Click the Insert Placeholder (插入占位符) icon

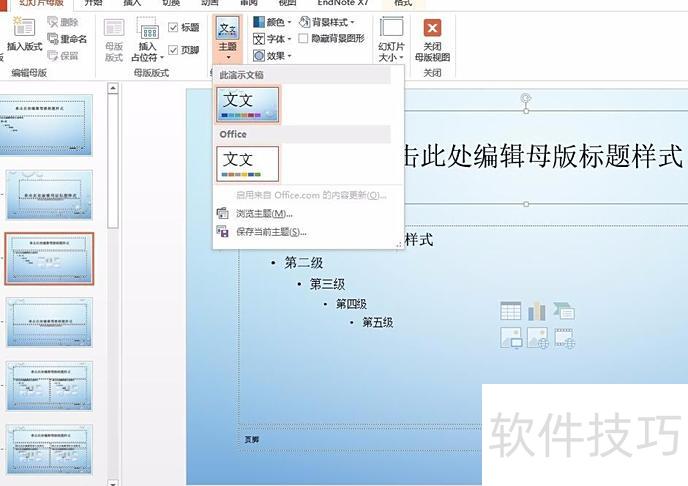[x=147, y=29]
